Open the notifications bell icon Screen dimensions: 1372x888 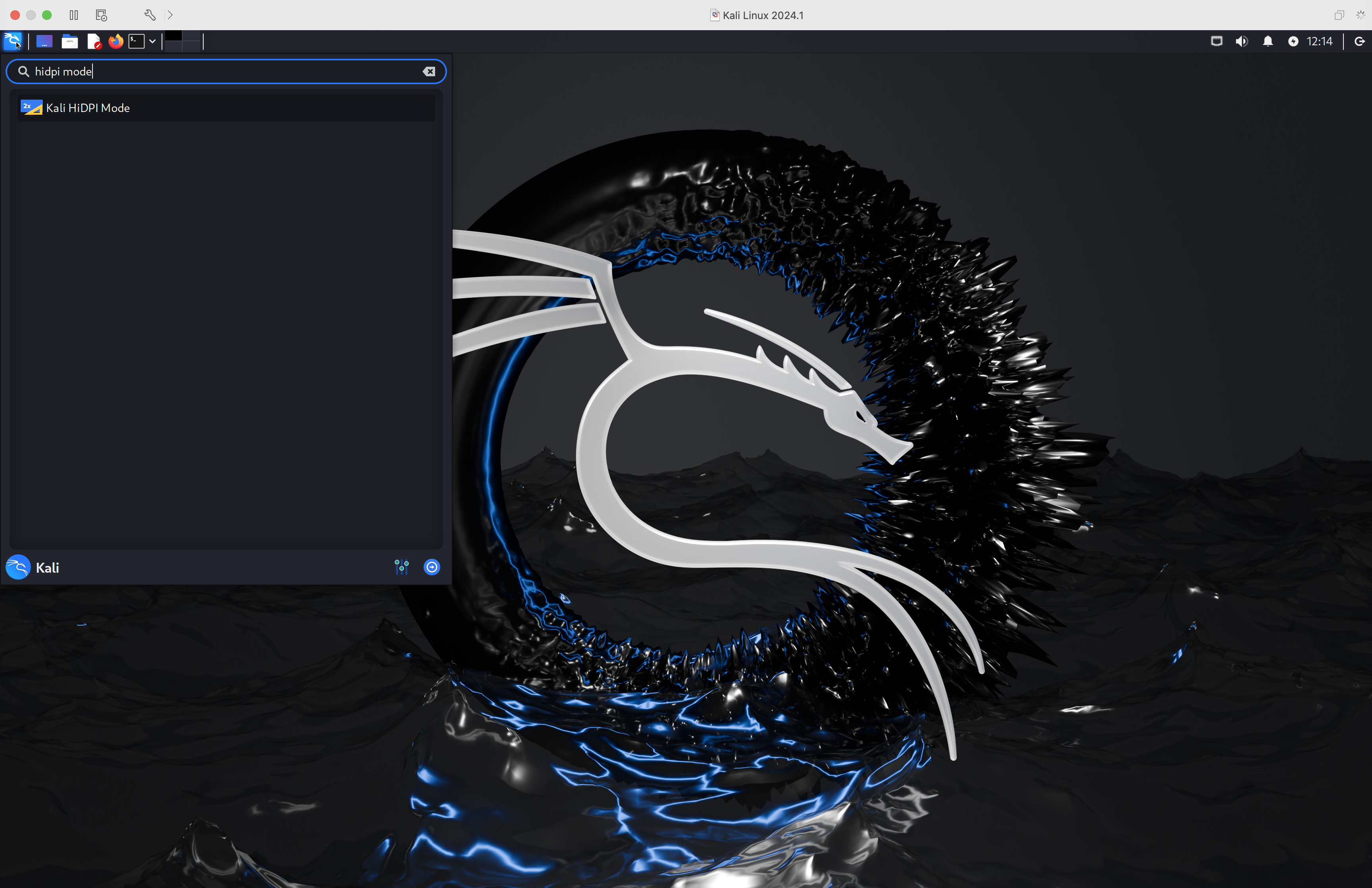[x=1268, y=41]
